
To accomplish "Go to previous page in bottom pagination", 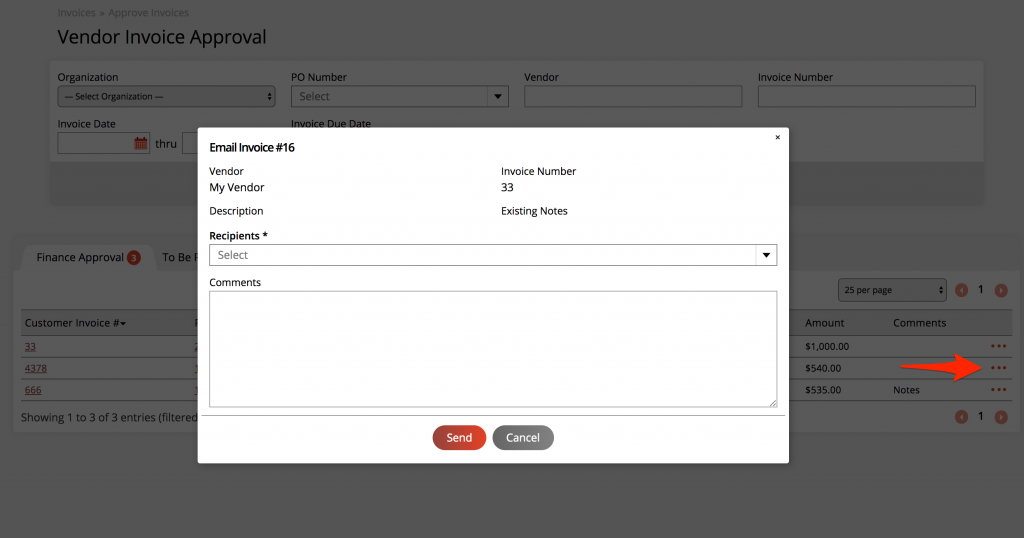I will (x=961, y=417).
